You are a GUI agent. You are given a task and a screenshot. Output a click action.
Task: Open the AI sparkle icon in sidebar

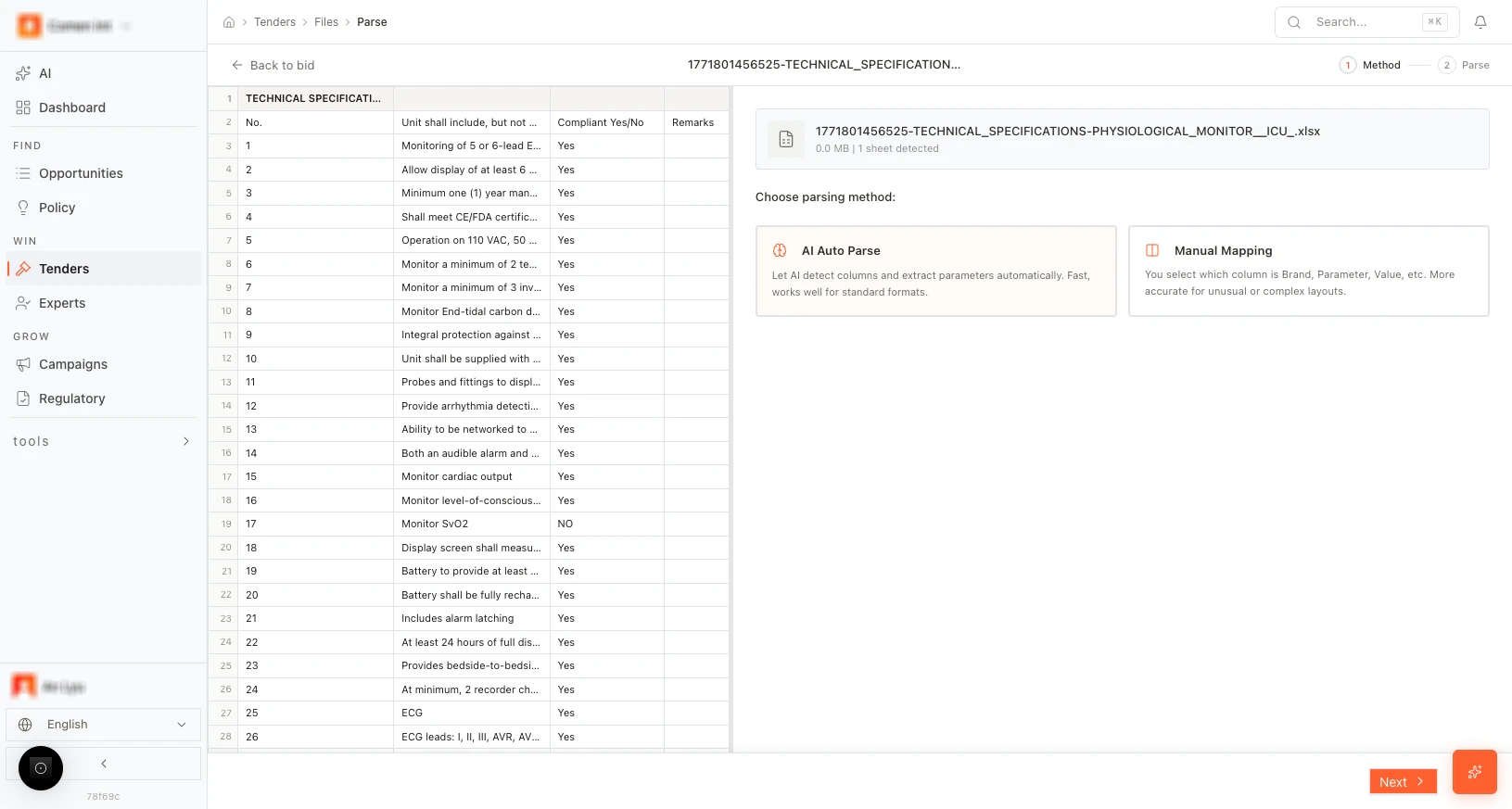tap(23, 73)
